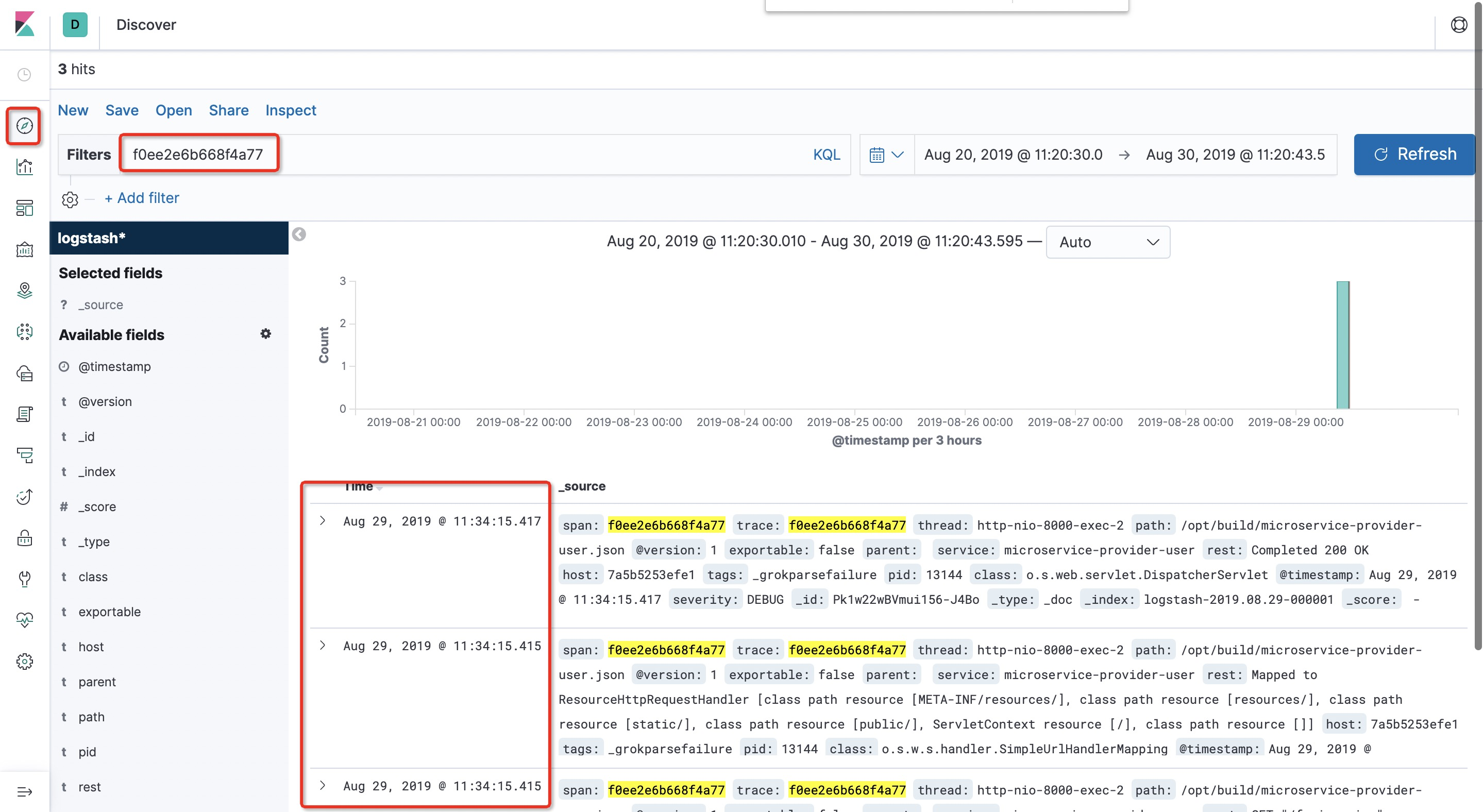Open the Auto interval dropdown

click(x=1108, y=242)
